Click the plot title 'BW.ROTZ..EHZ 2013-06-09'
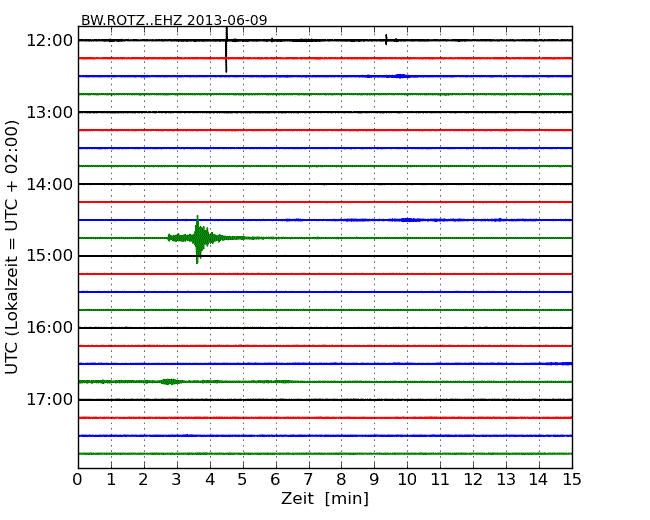Viewport: 650px width, 520px height. pyautogui.click(x=174, y=20)
